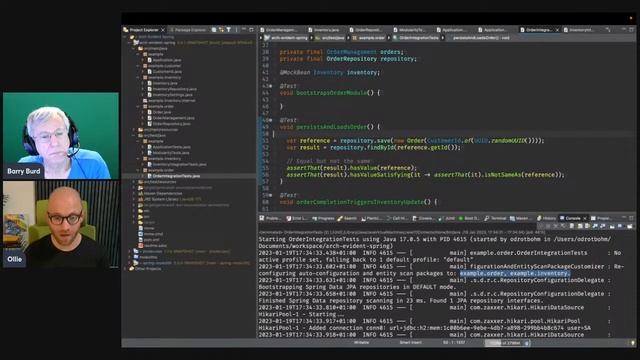Select OrderManagement.java in the project tree
Screen dimensions: 640x360
[171, 118]
